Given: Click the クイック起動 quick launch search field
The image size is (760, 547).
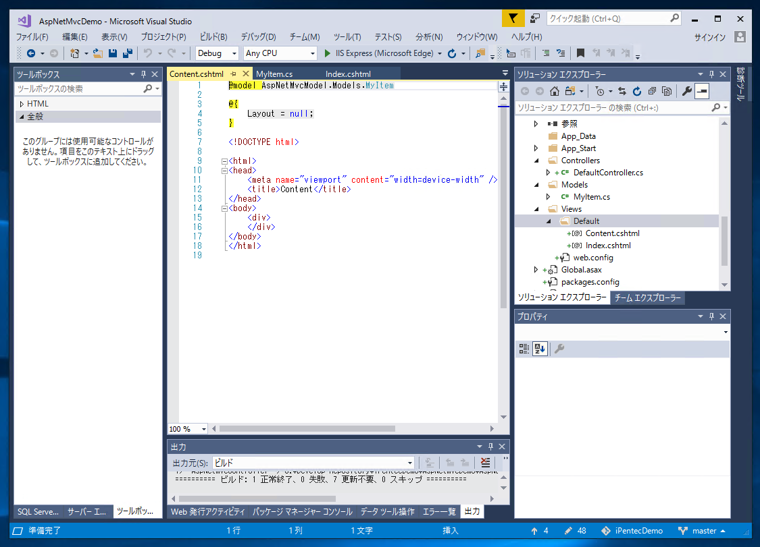Looking at the screenshot, I should [x=613, y=19].
